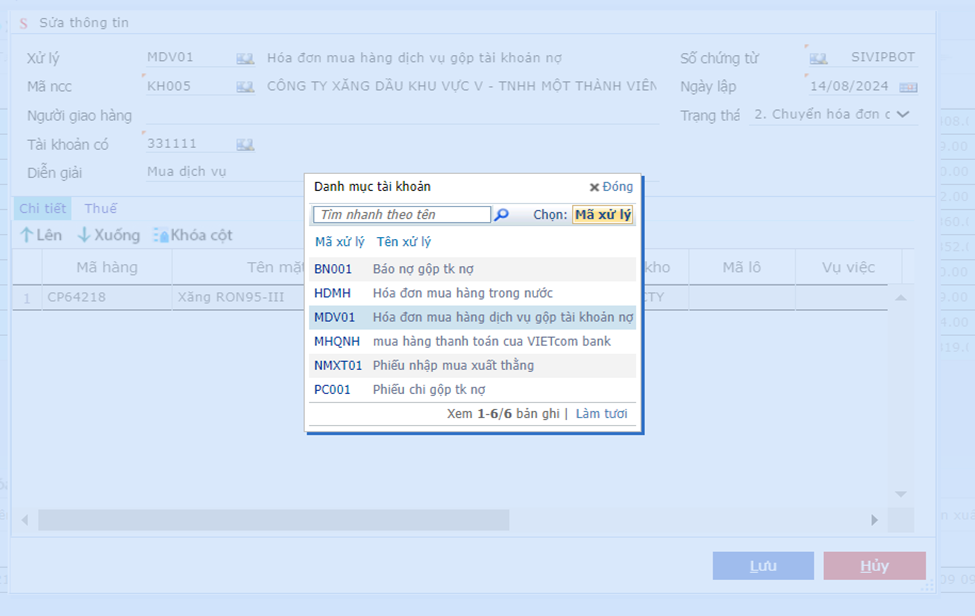
Task: Click the lookup icon next to Xử lý field
Action: pyautogui.click(x=245, y=58)
